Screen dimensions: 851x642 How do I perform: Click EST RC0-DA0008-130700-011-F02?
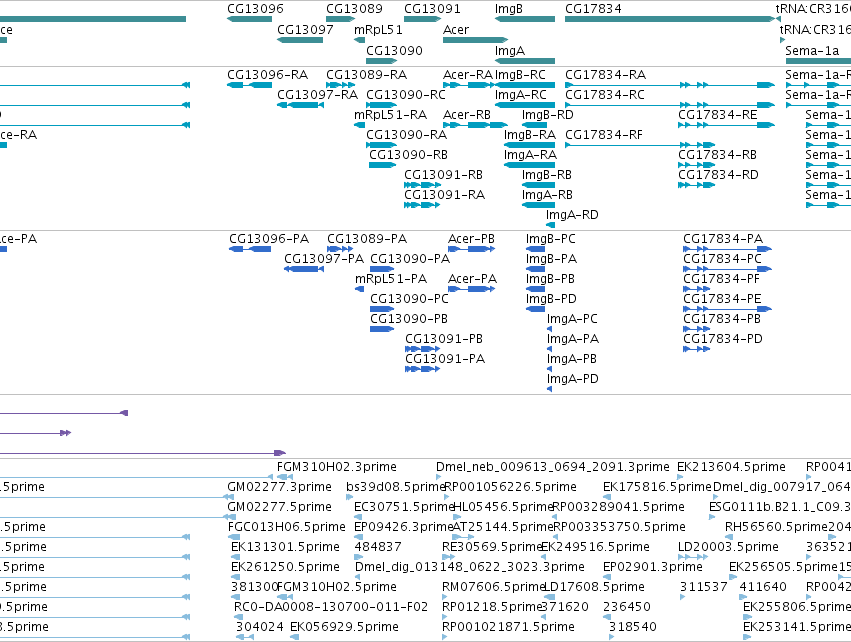pos(331,607)
